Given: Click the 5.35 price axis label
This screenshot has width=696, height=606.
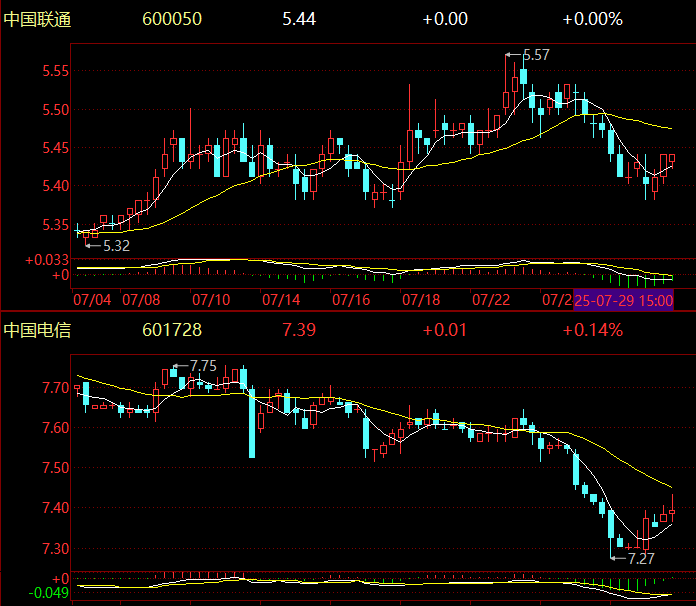Looking at the screenshot, I should [x=55, y=225].
